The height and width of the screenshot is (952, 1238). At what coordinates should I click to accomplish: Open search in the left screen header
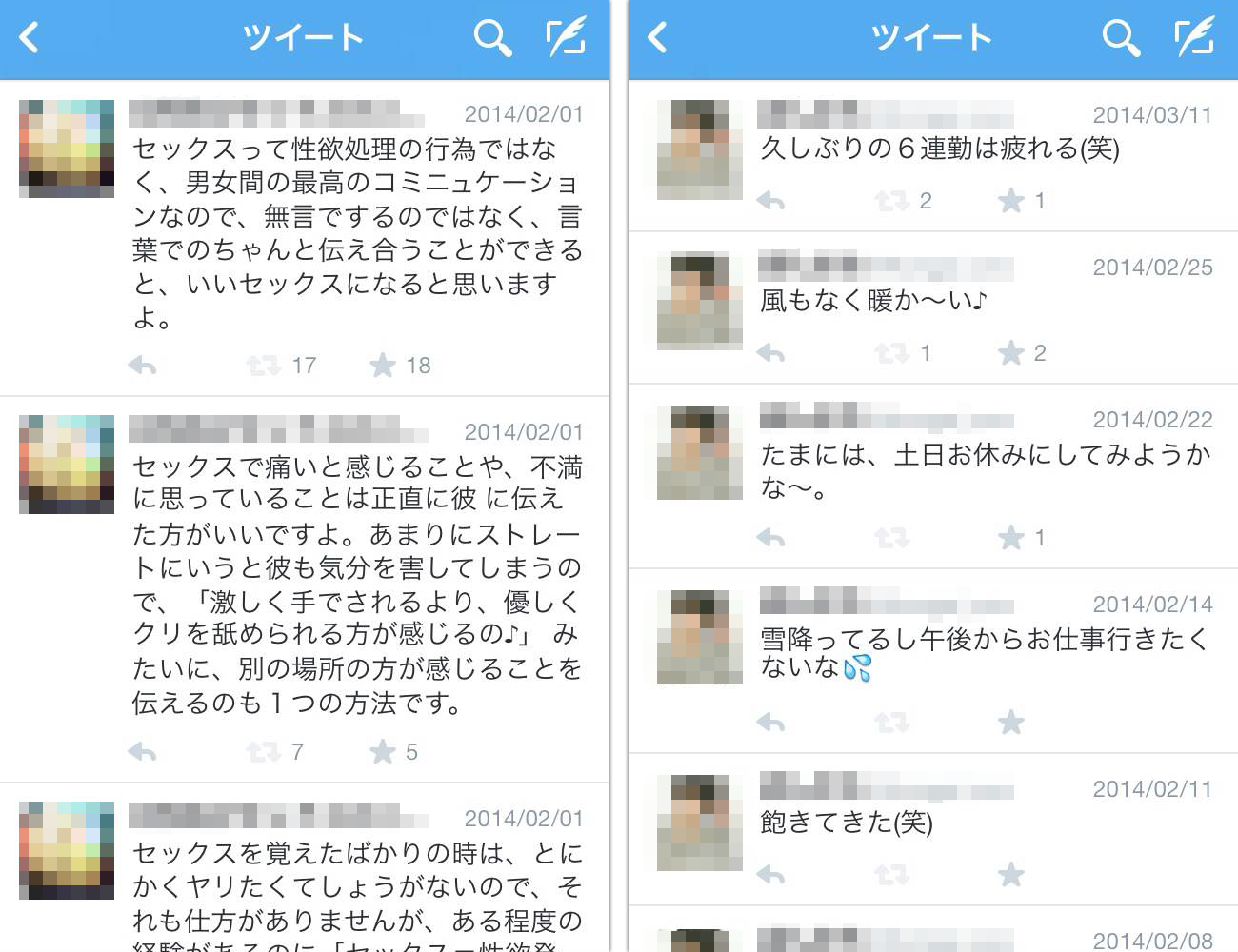click(492, 38)
